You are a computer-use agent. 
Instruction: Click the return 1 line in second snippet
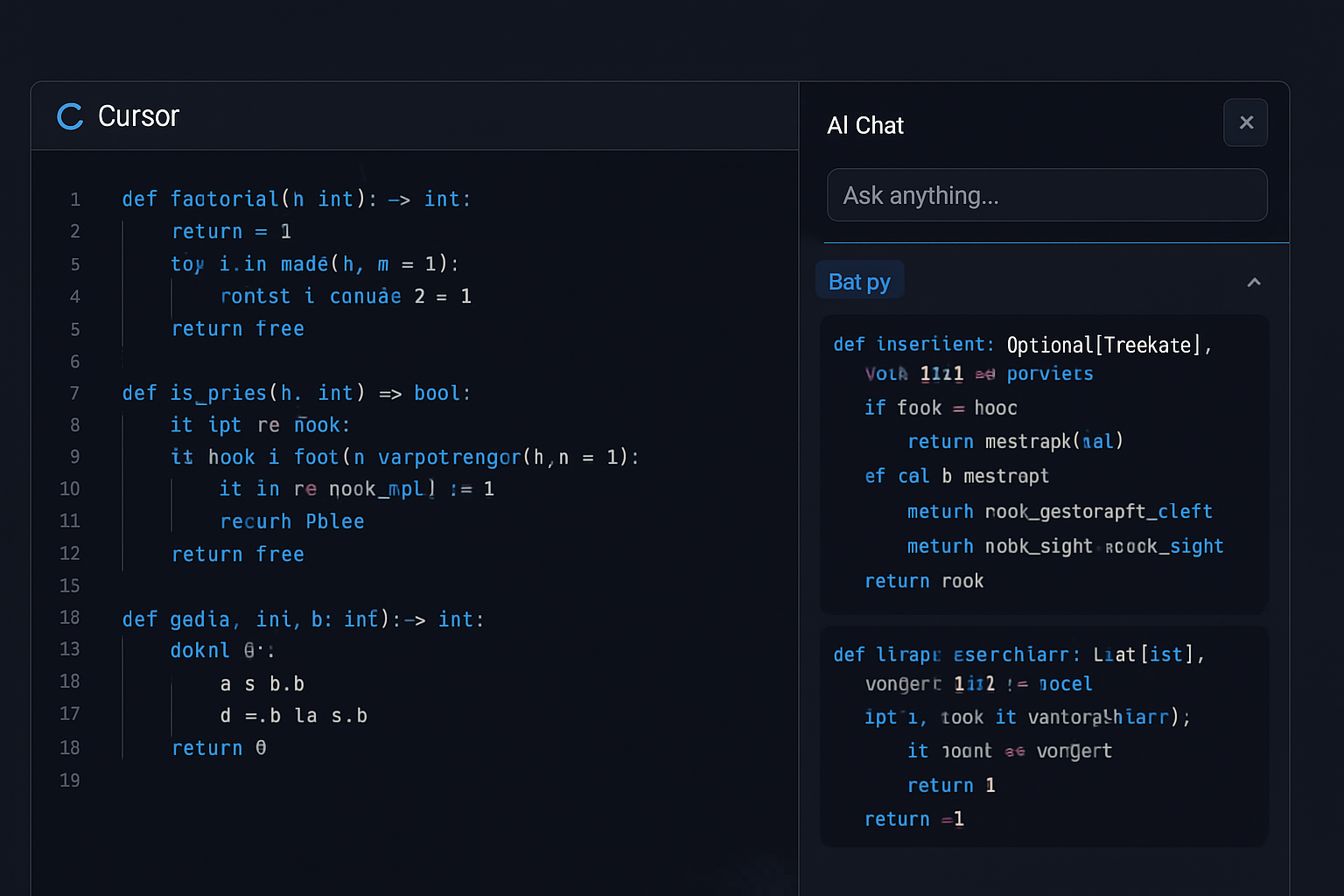point(951,785)
